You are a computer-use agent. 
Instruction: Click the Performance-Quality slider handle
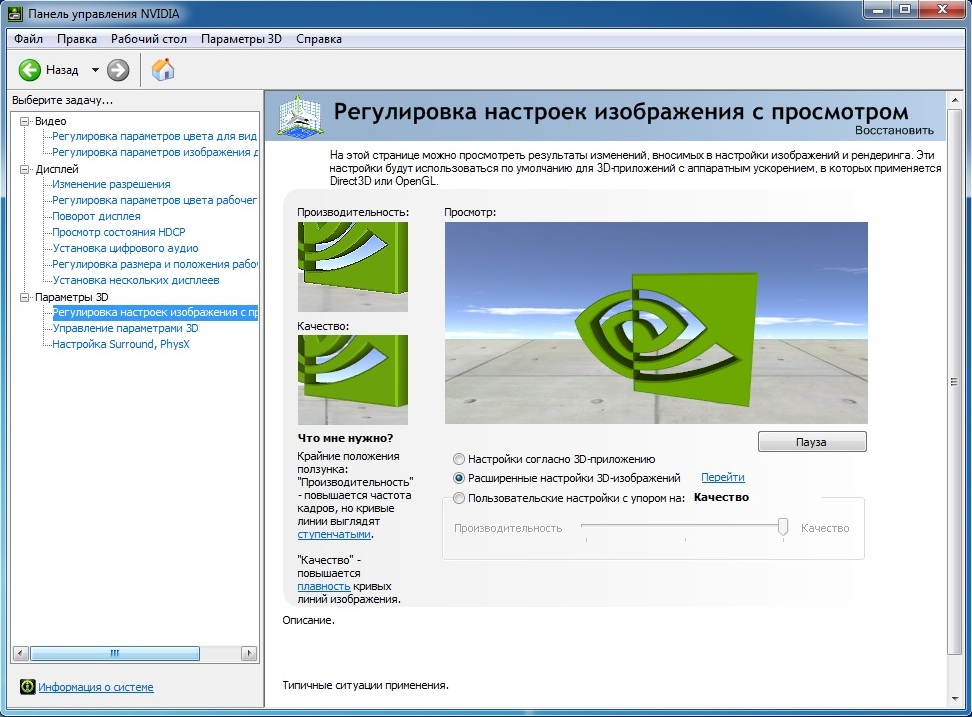783,527
